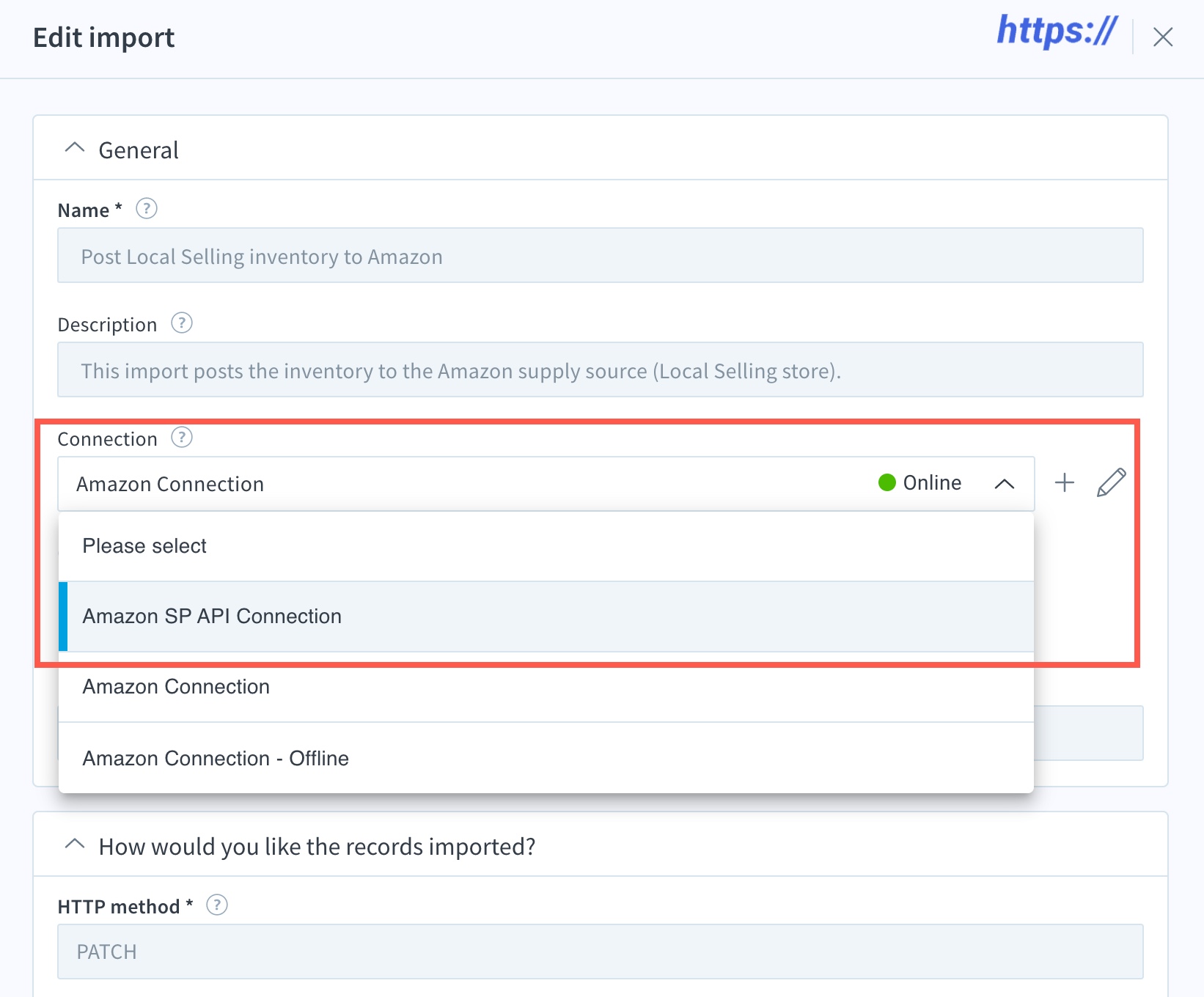
Task: Click the Description input field
Action: pos(601,370)
